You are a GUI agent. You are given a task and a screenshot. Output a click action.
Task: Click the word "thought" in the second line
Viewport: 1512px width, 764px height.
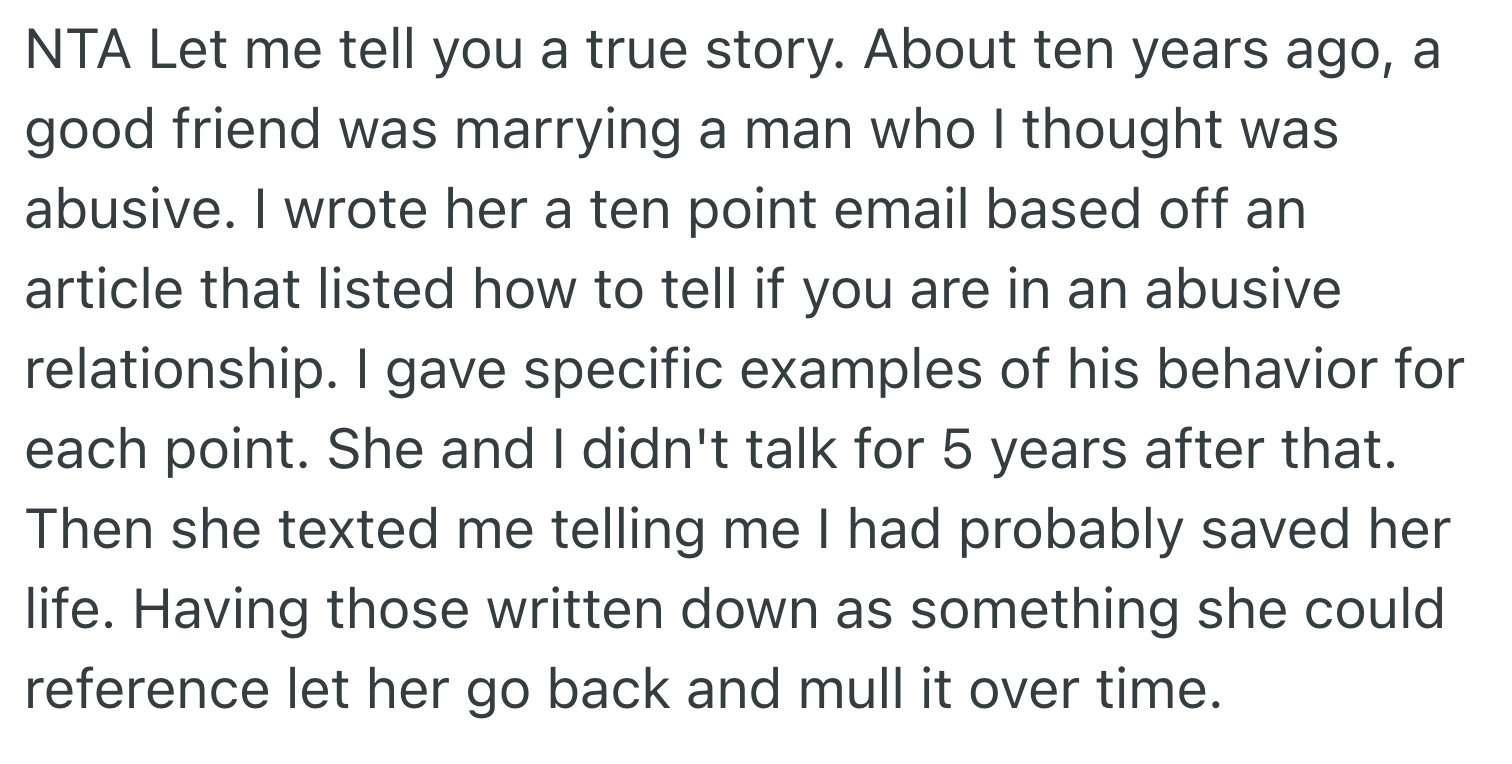pyautogui.click(x=1119, y=131)
